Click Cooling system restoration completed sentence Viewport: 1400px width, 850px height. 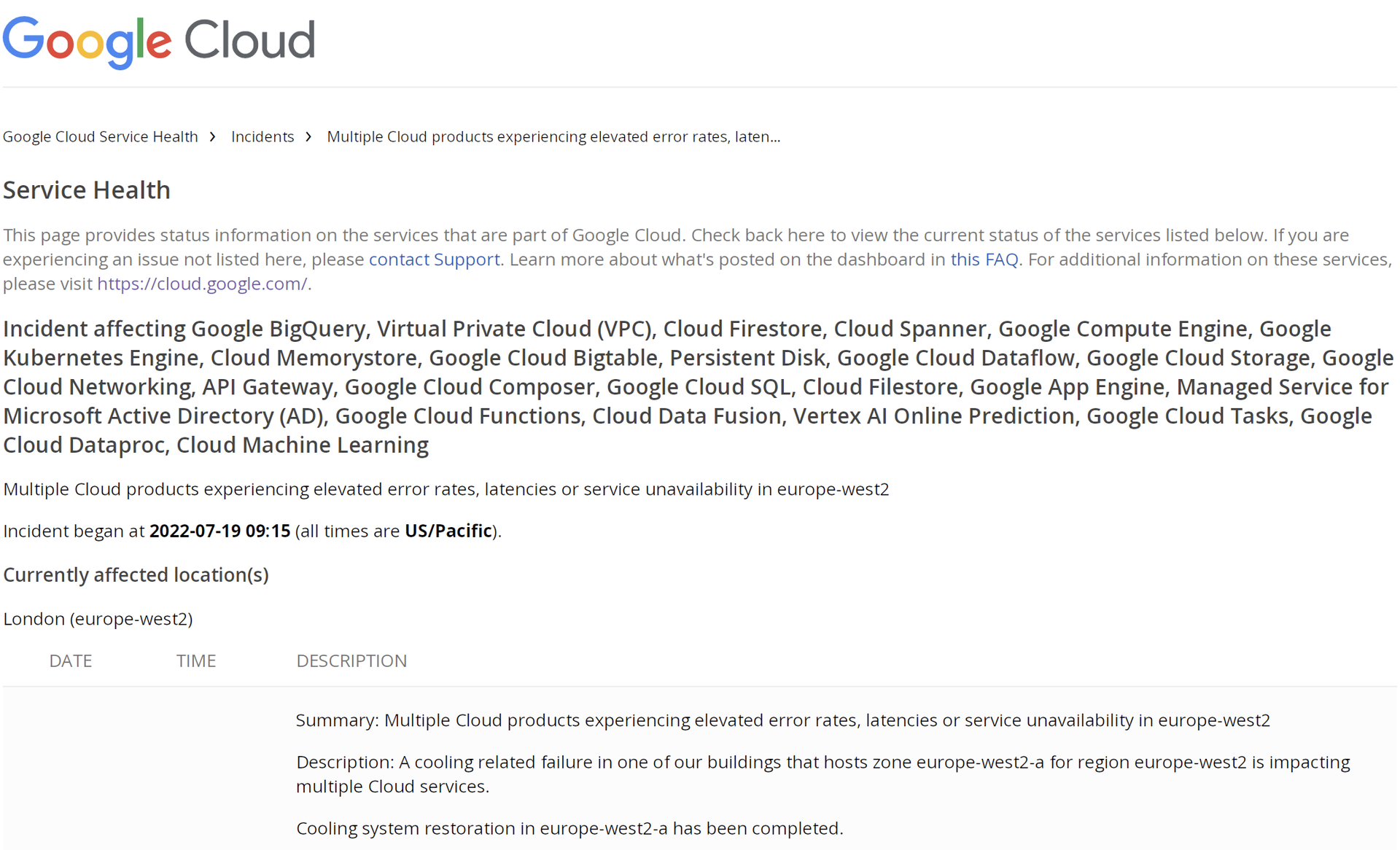pyautogui.click(x=569, y=828)
